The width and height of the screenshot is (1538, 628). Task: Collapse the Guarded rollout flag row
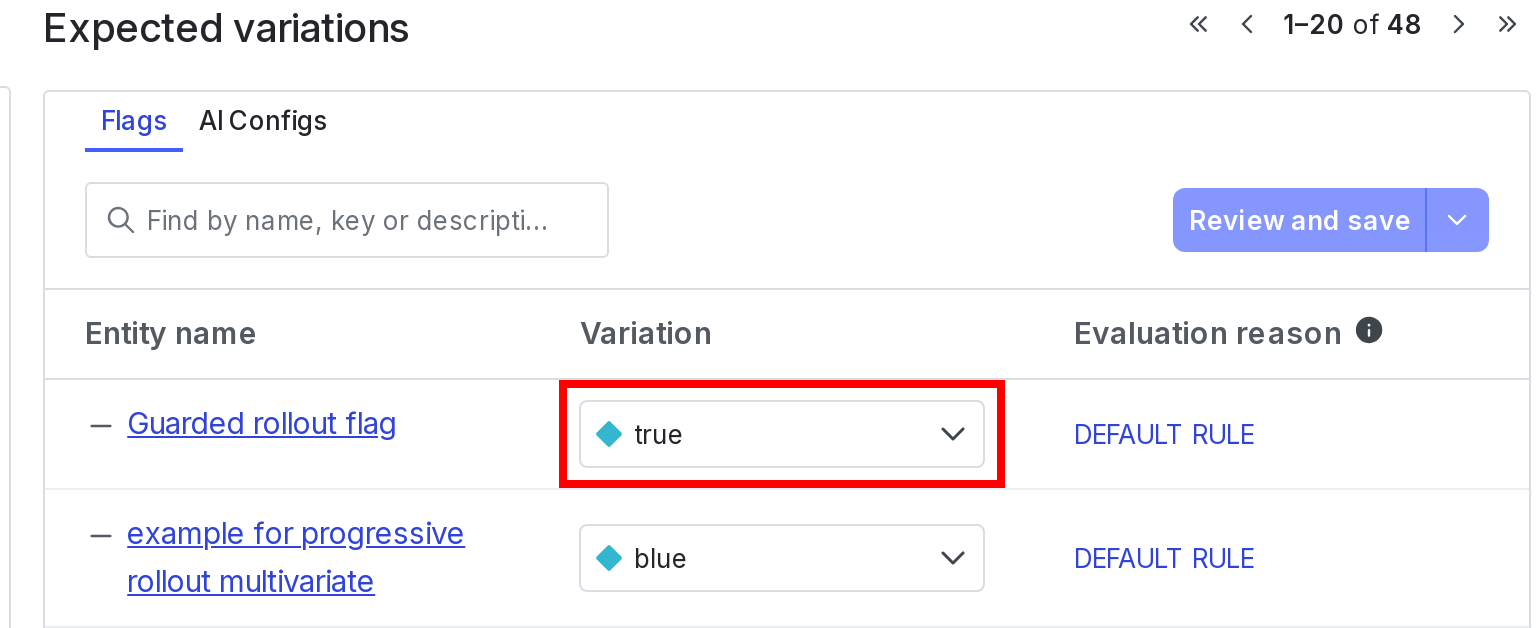click(x=99, y=424)
